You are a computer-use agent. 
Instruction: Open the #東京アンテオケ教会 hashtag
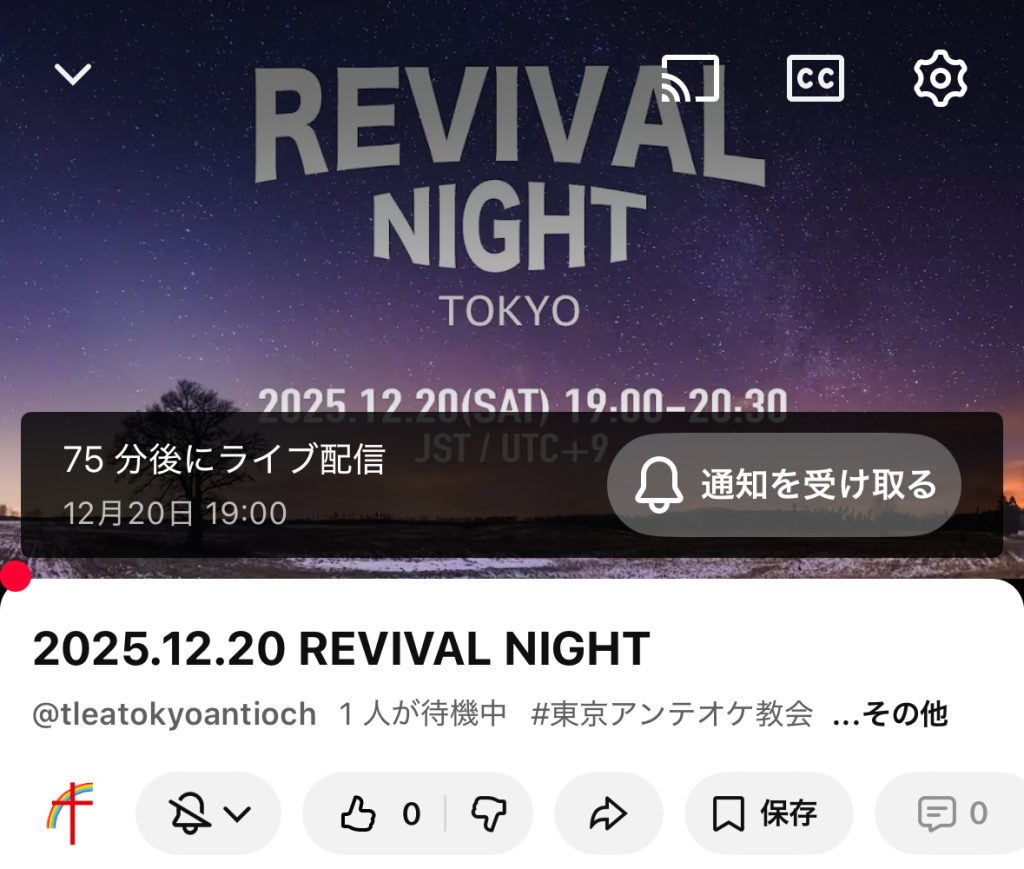point(672,714)
